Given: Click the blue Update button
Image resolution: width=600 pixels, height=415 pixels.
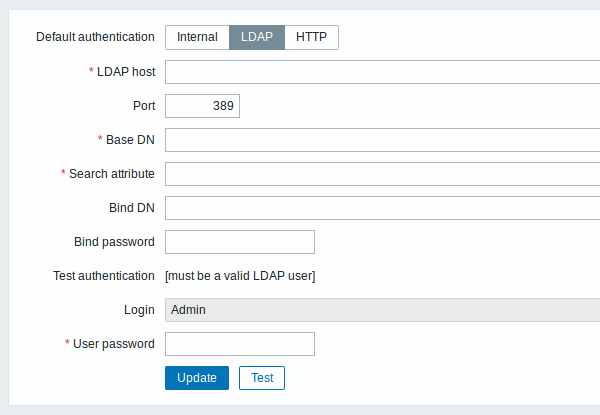Looking at the screenshot, I should tap(197, 378).
